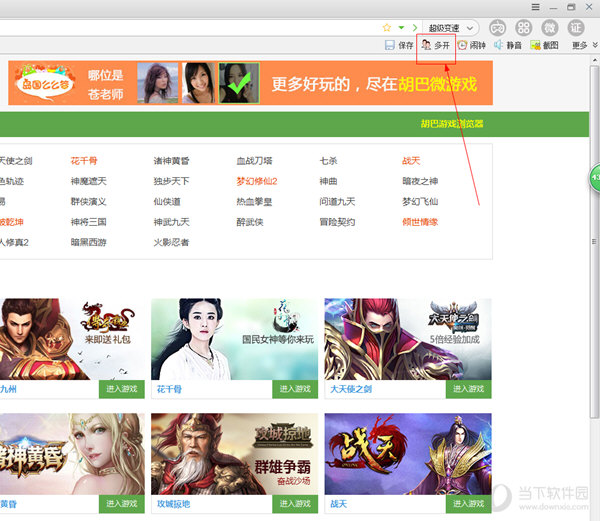Open the 大天使之剑 card title link
The height and width of the screenshot is (521, 600).
click(x=351, y=389)
